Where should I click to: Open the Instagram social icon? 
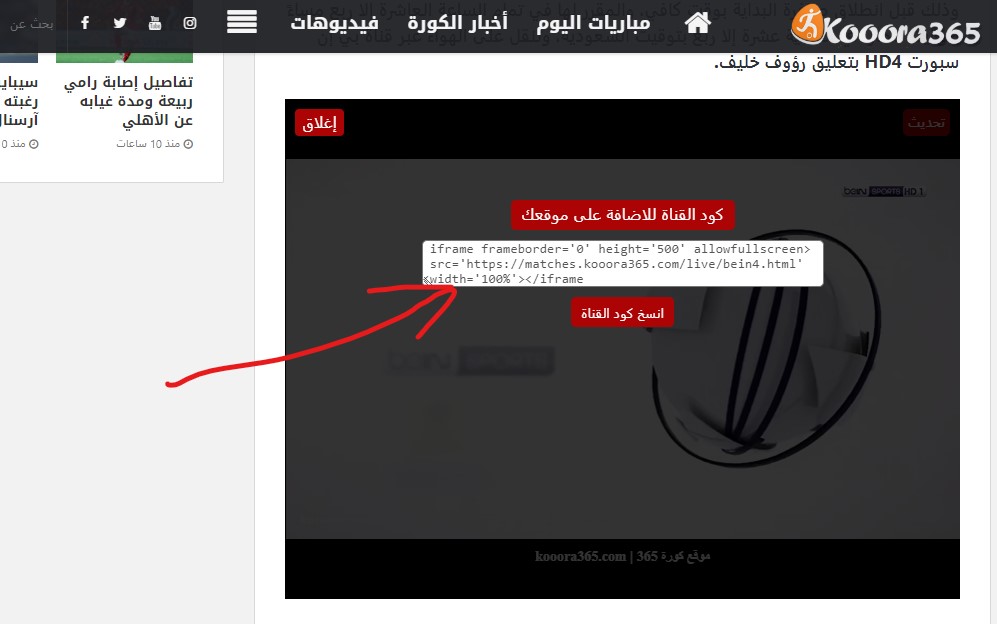pos(190,23)
